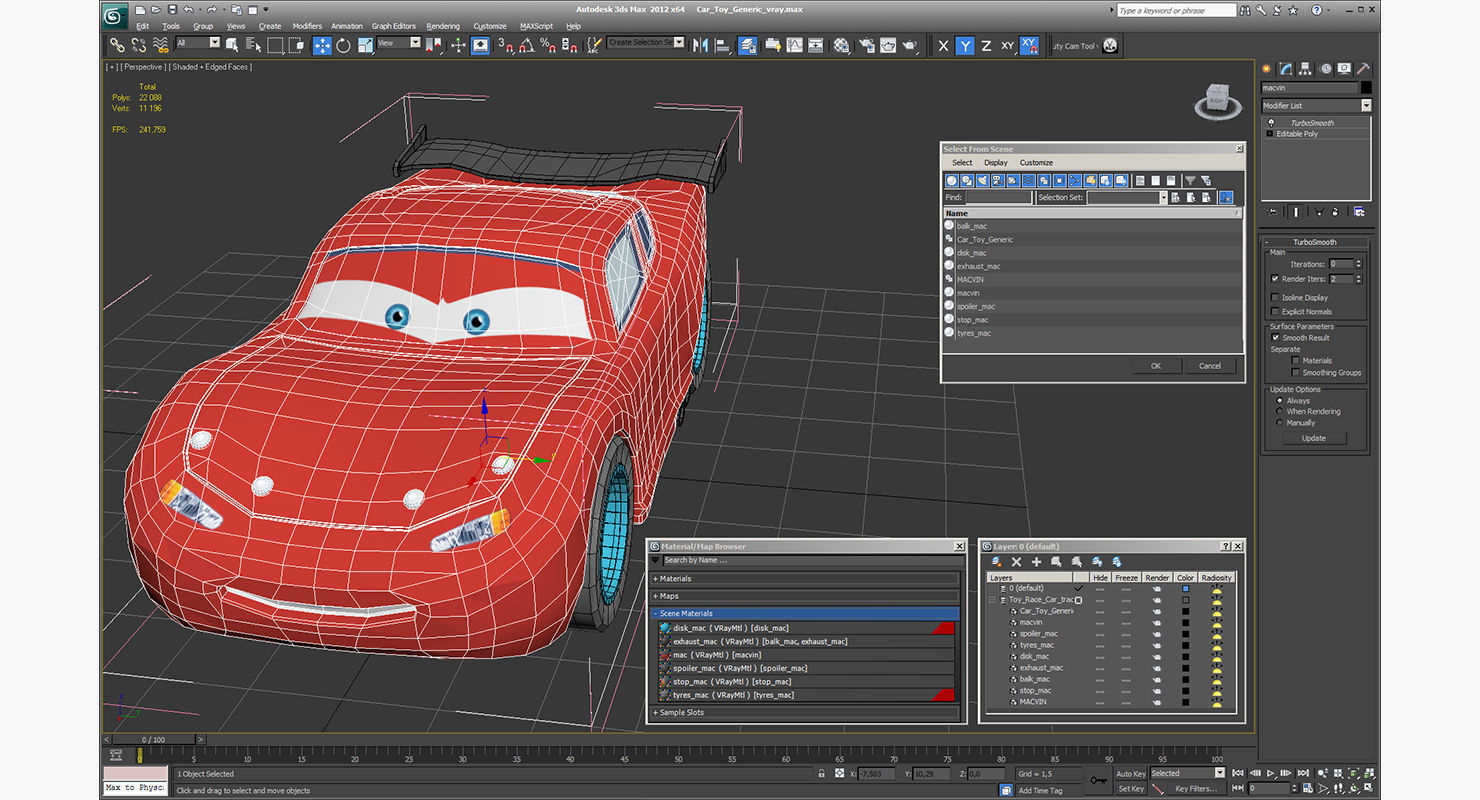
Task: Click color swatch of 0 (default) layer
Action: click(x=1185, y=588)
